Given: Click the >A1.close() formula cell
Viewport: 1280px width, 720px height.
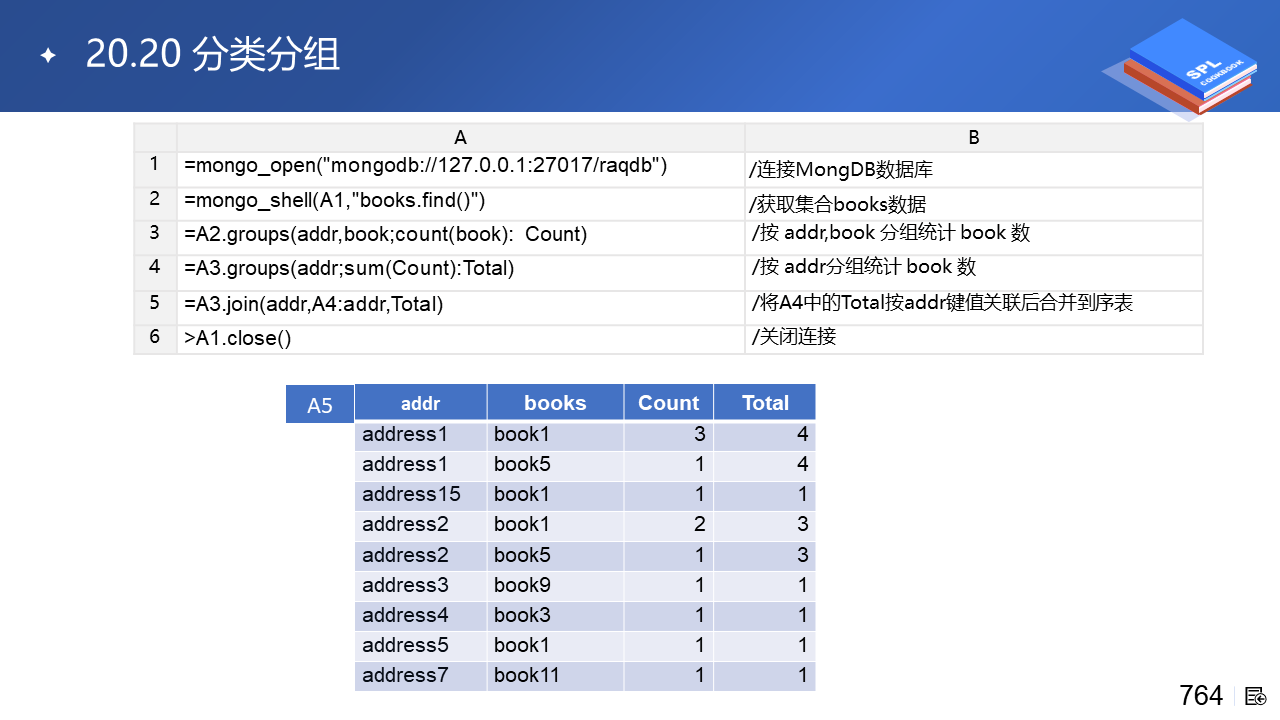Looking at the screenshot, I should (x=461, y=339).
